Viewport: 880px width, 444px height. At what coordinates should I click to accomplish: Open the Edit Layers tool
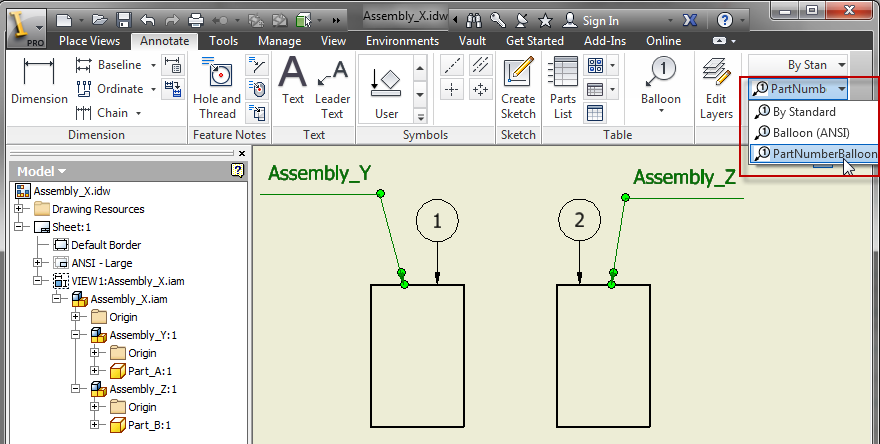click(716, 88)
